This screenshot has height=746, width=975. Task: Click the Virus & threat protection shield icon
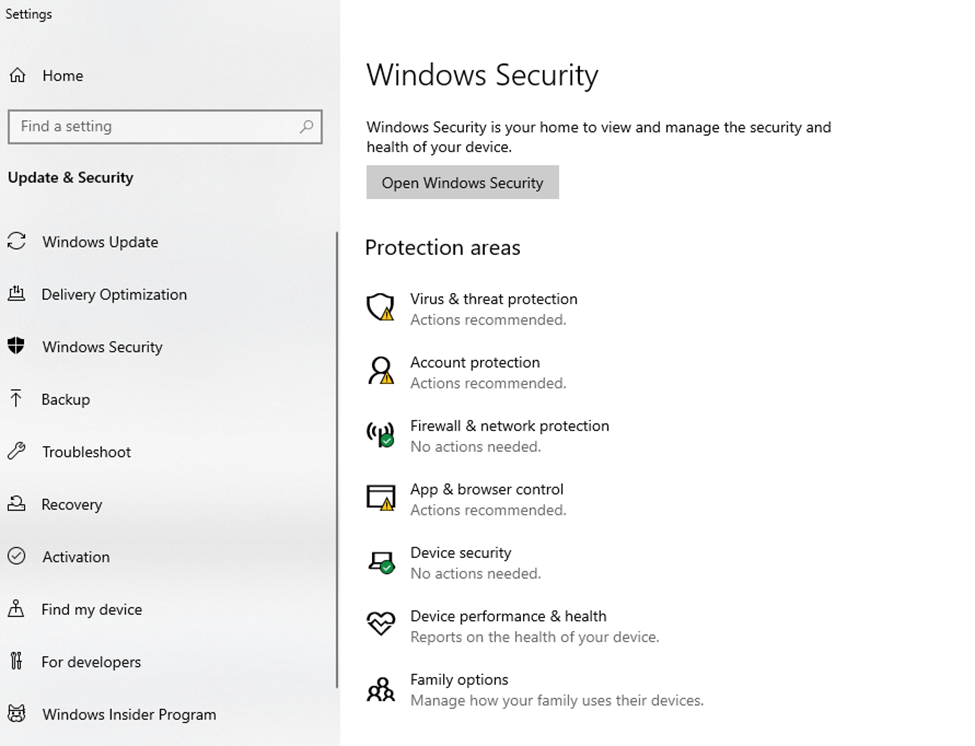(381, 308)
